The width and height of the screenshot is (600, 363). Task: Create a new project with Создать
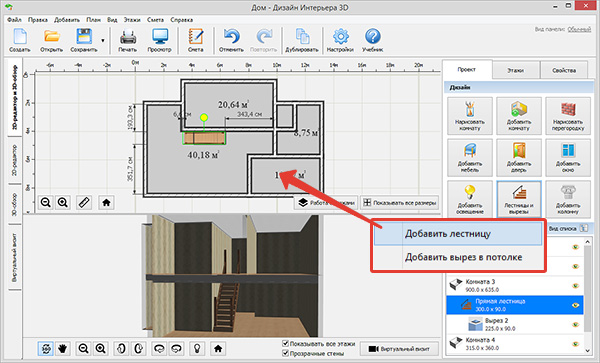(20, 41)
